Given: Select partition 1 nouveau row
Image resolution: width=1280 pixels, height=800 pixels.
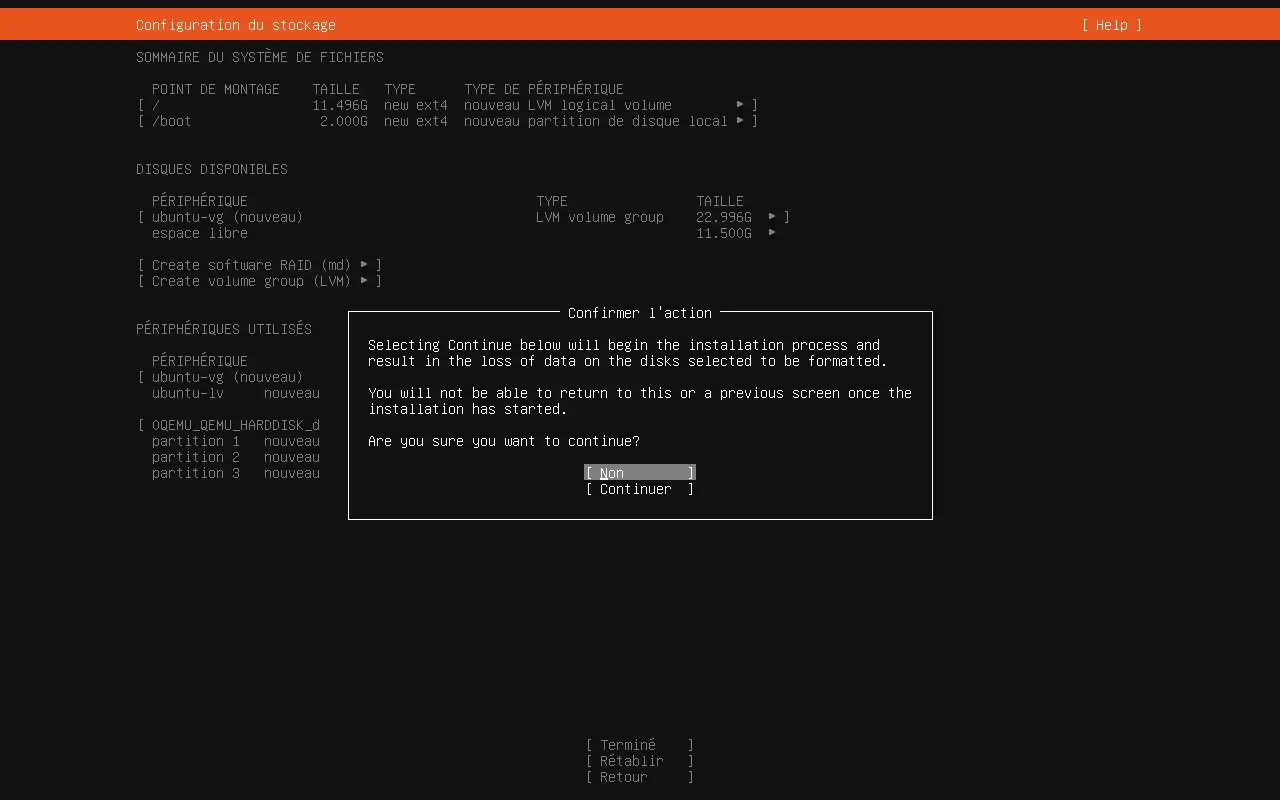Looking at the screenshot, I should (236, 441).
